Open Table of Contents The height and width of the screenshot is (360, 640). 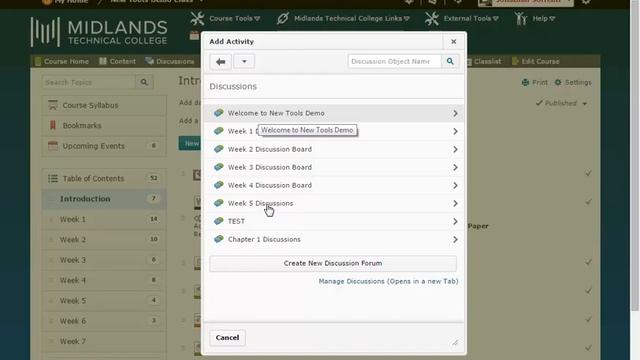tap(104, 178)
